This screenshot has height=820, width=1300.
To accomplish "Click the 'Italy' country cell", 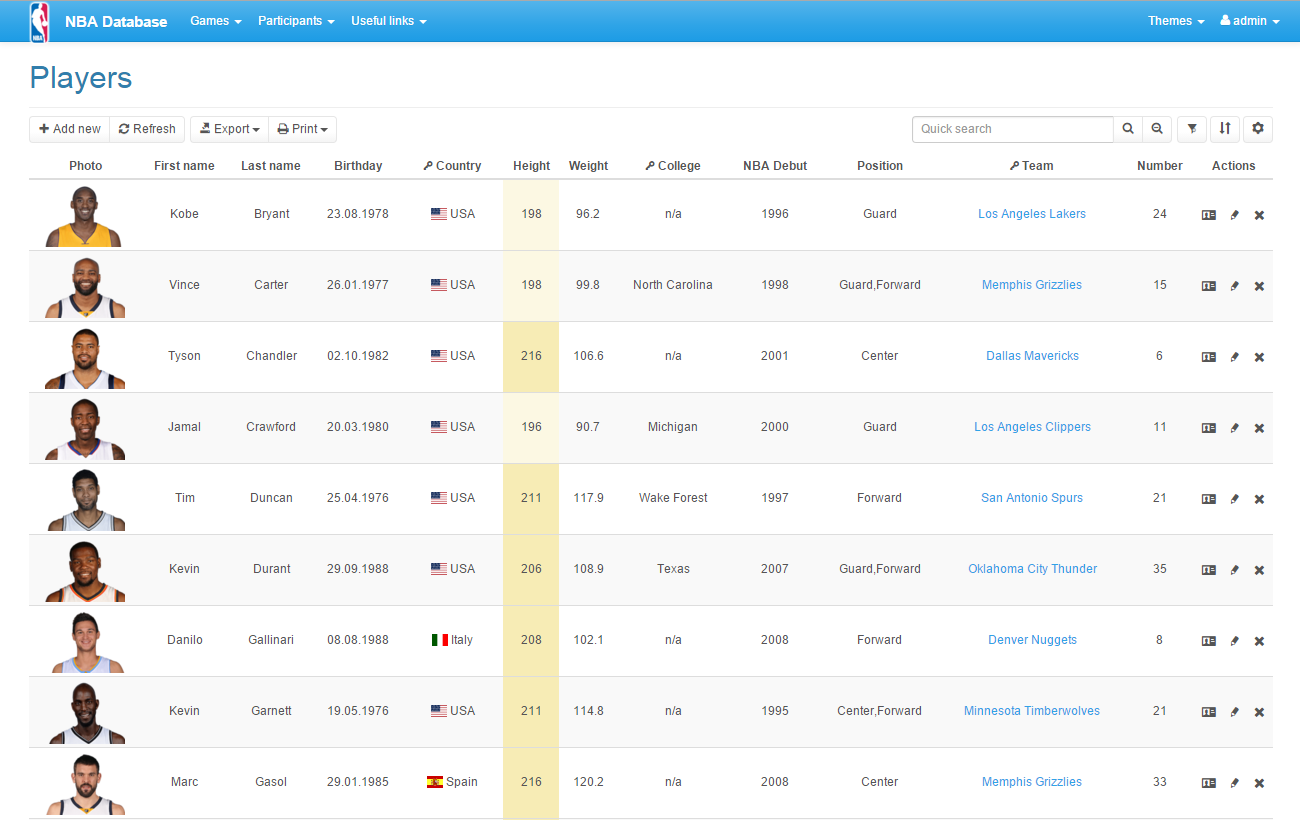I will coord(452,640).
